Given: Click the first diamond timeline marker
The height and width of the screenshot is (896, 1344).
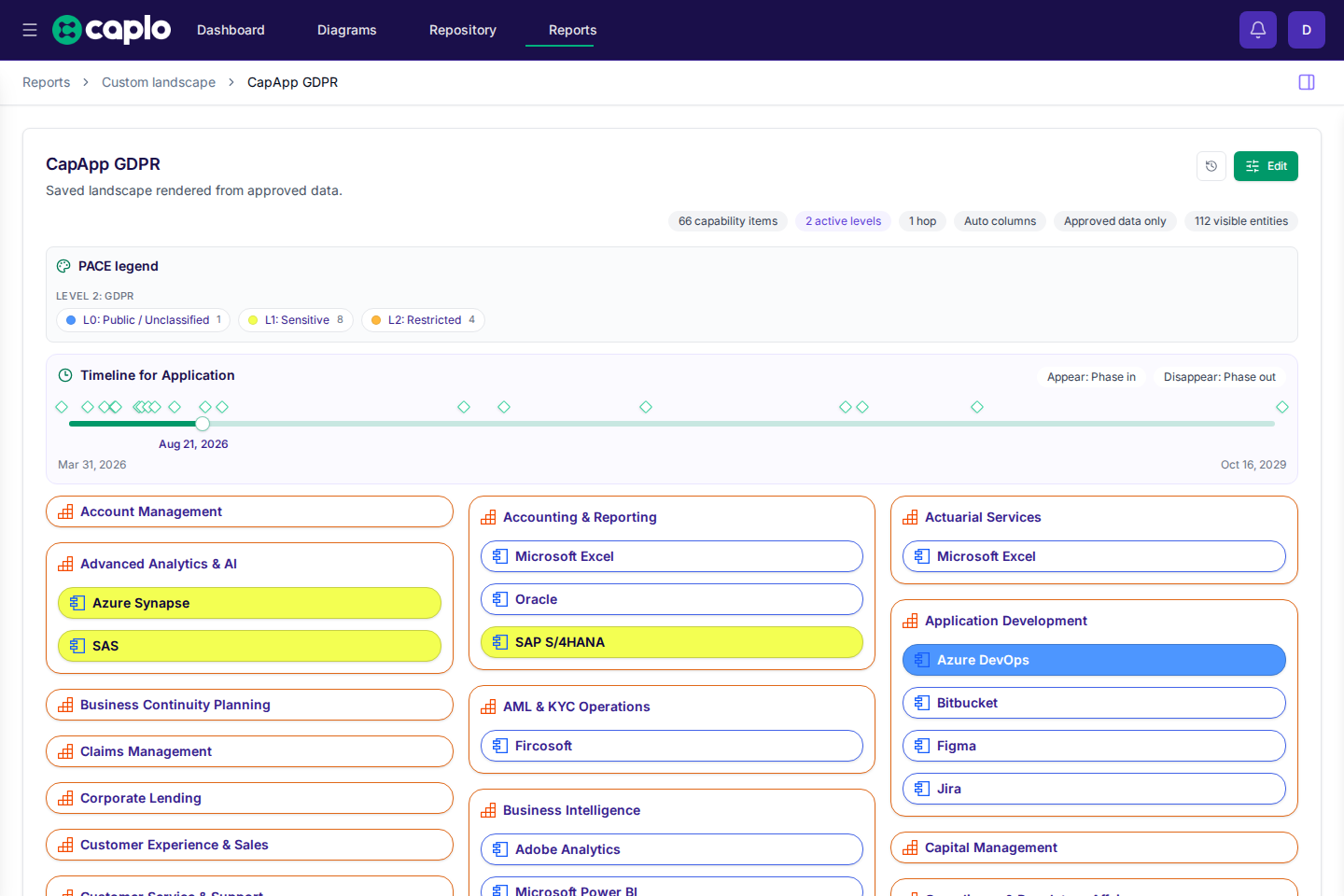Looking at the screenshot, I should [x=62, y=407].
